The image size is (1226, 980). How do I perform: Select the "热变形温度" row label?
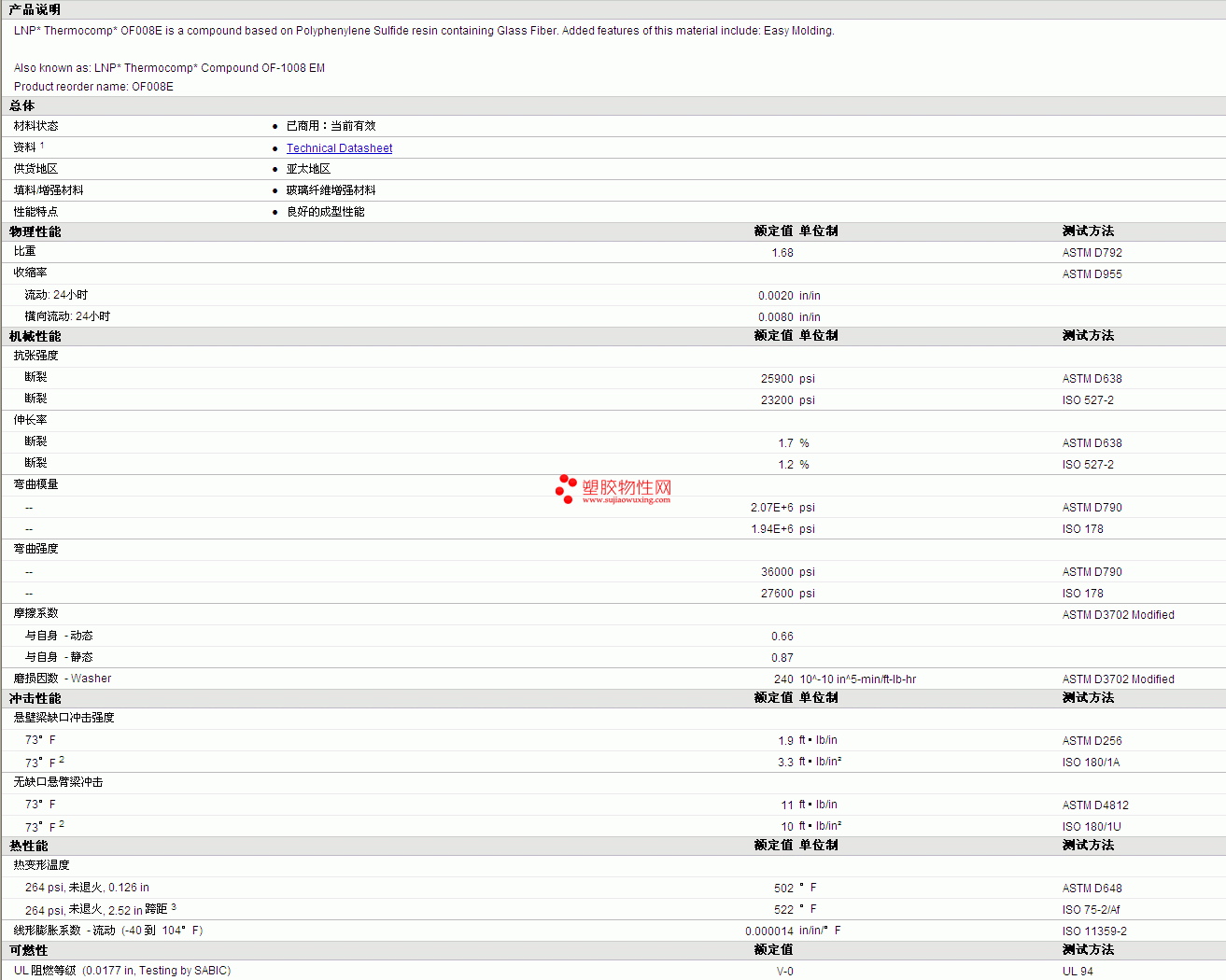coord(41,865)
